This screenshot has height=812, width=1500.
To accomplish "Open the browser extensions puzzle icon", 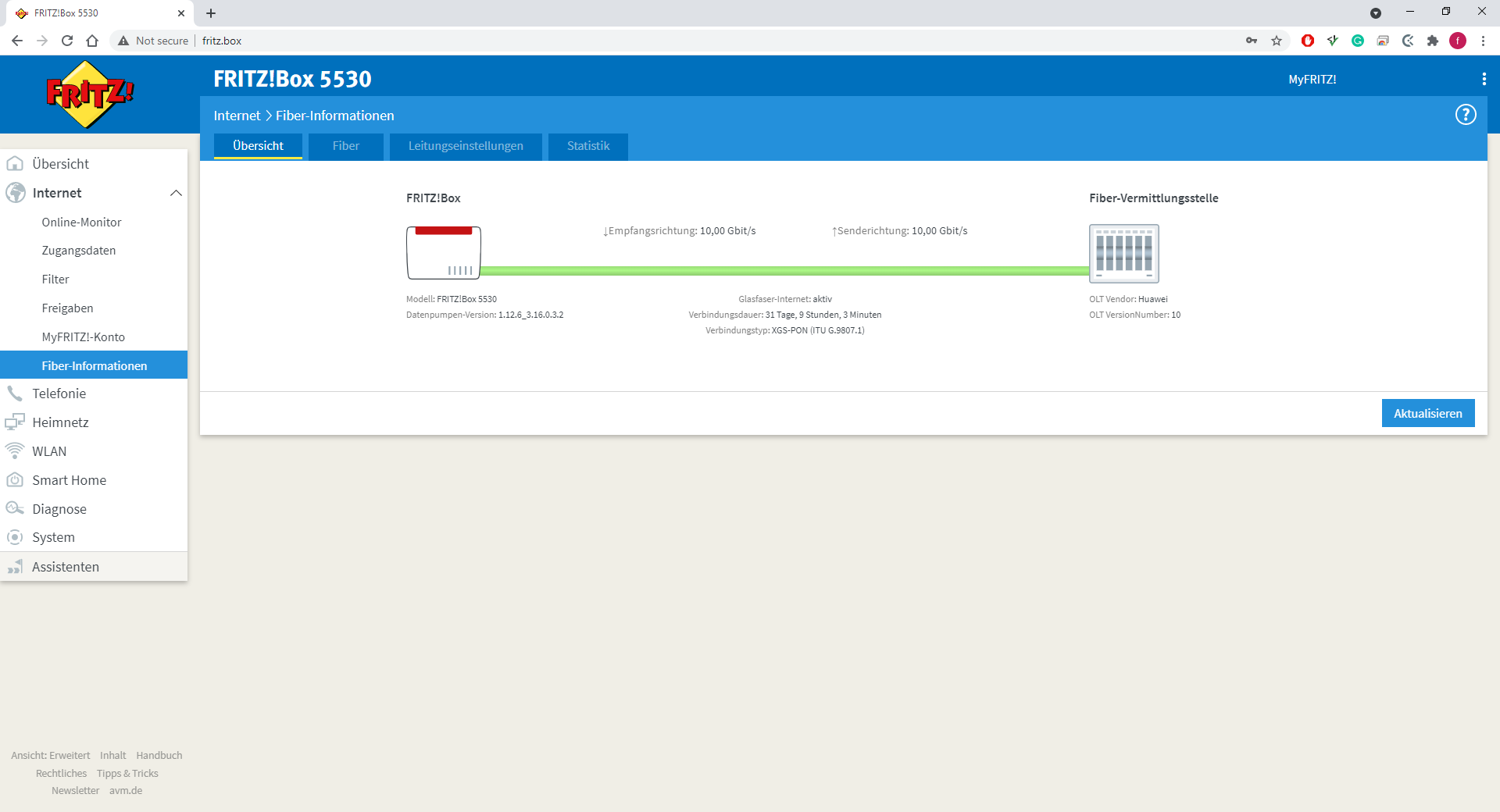I will click(1433, 41).
